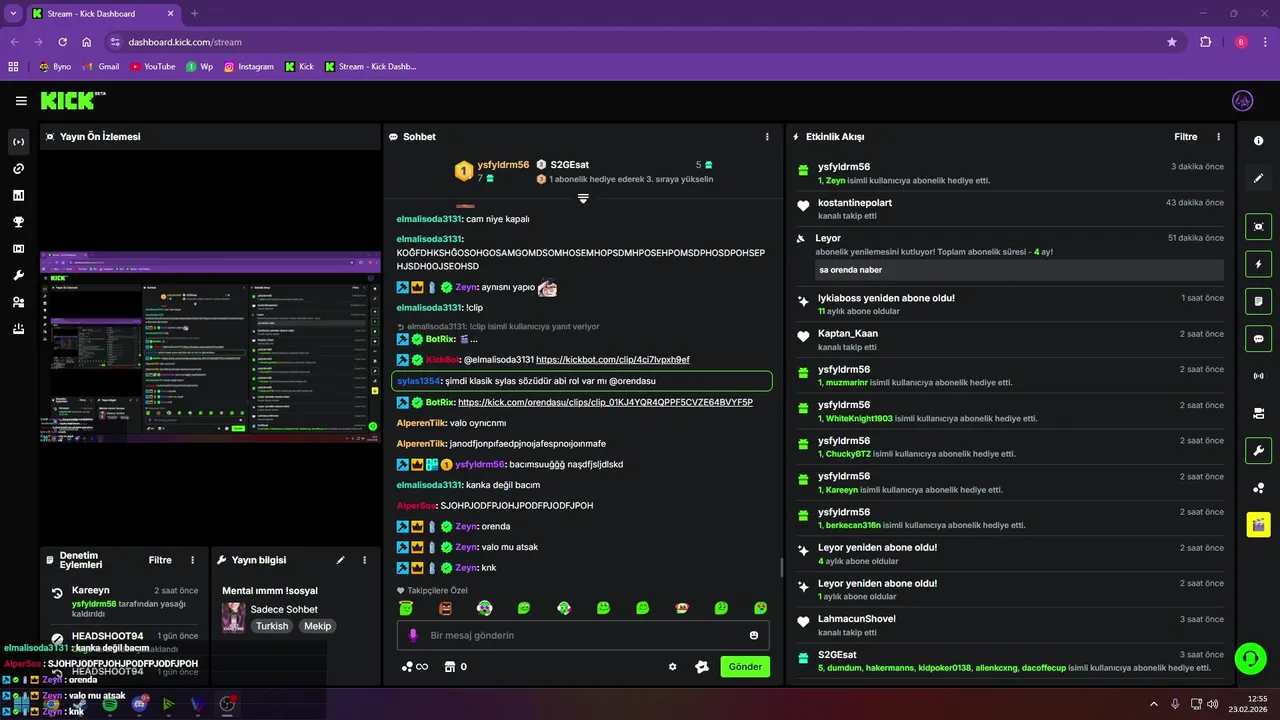
Task: Open the Gmail bookmark
Action: coord(101,67)
